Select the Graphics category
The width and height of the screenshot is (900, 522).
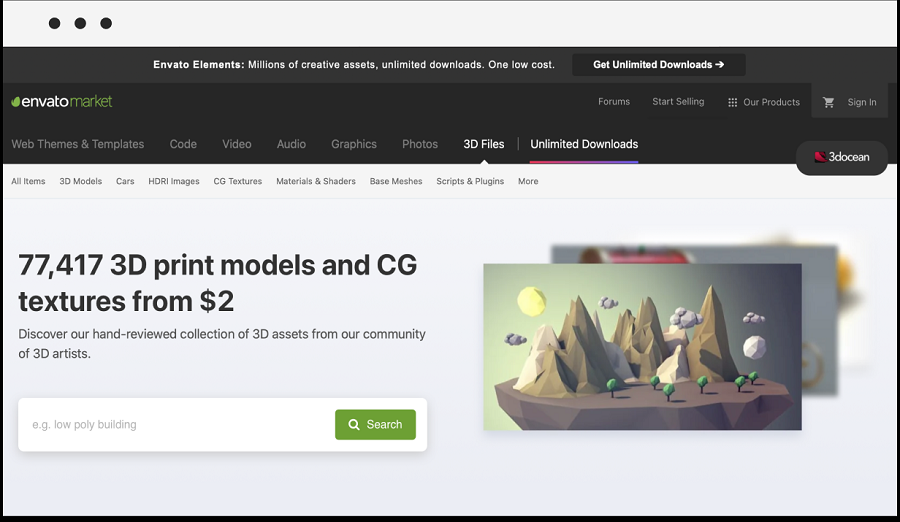(354, 144)
